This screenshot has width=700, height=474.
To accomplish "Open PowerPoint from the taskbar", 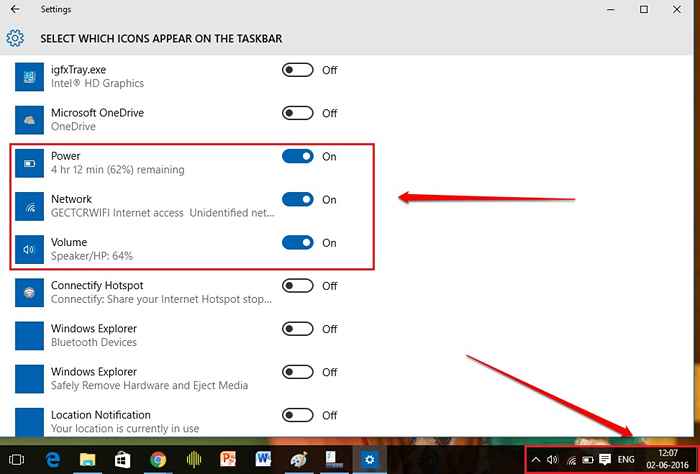I will click(x=228, y=459).
